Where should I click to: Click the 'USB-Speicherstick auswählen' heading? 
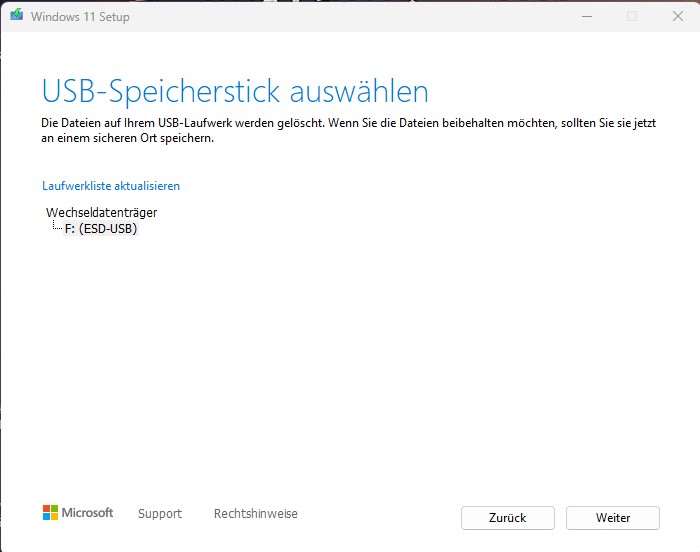[235, 91]
